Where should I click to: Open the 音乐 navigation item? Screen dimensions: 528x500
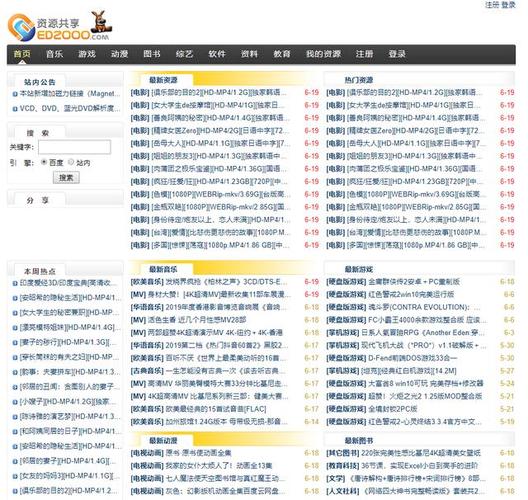(x=55, y=54)
